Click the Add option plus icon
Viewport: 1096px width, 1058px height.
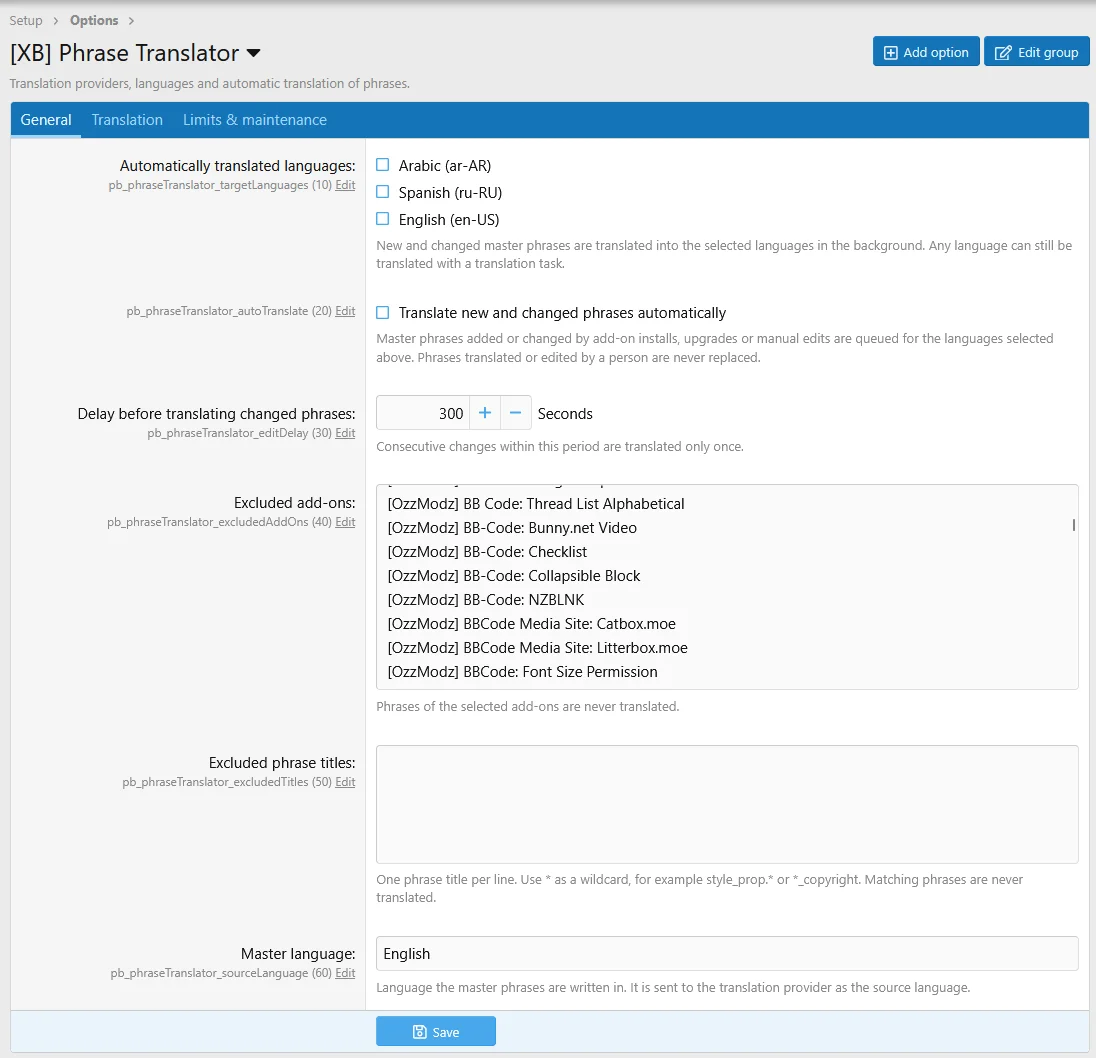(890, 53)
